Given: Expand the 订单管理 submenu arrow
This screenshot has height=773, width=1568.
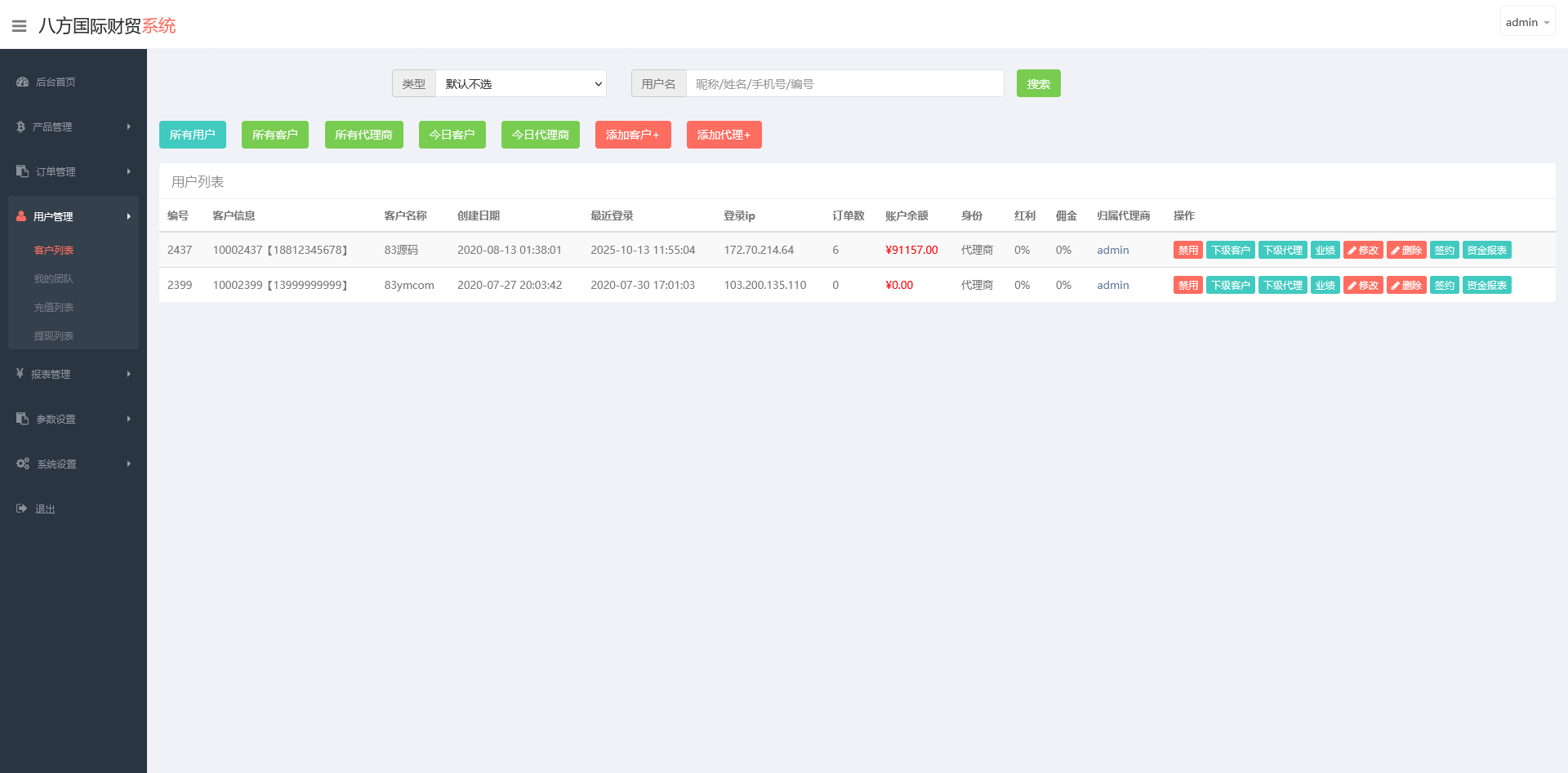Looking at the screenshot, I should pyautogui.click(x=129, y=171).
